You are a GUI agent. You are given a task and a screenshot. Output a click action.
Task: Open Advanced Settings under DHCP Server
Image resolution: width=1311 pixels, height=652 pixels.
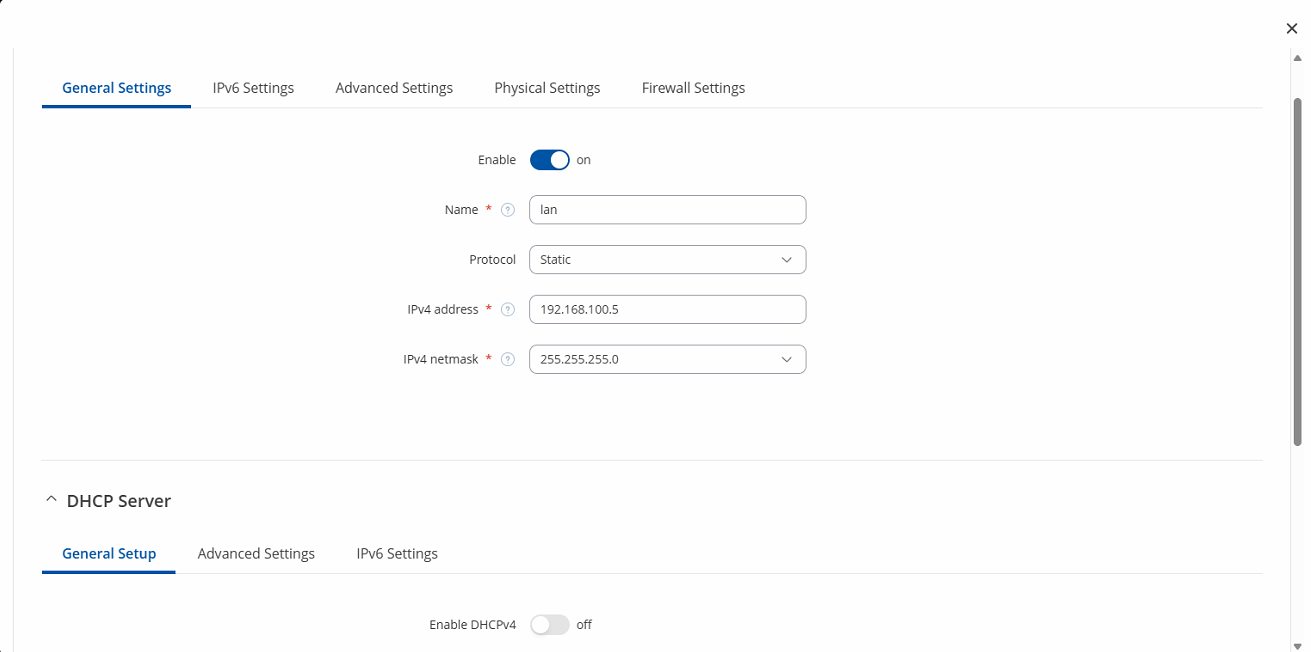click(x=256, y=553)
